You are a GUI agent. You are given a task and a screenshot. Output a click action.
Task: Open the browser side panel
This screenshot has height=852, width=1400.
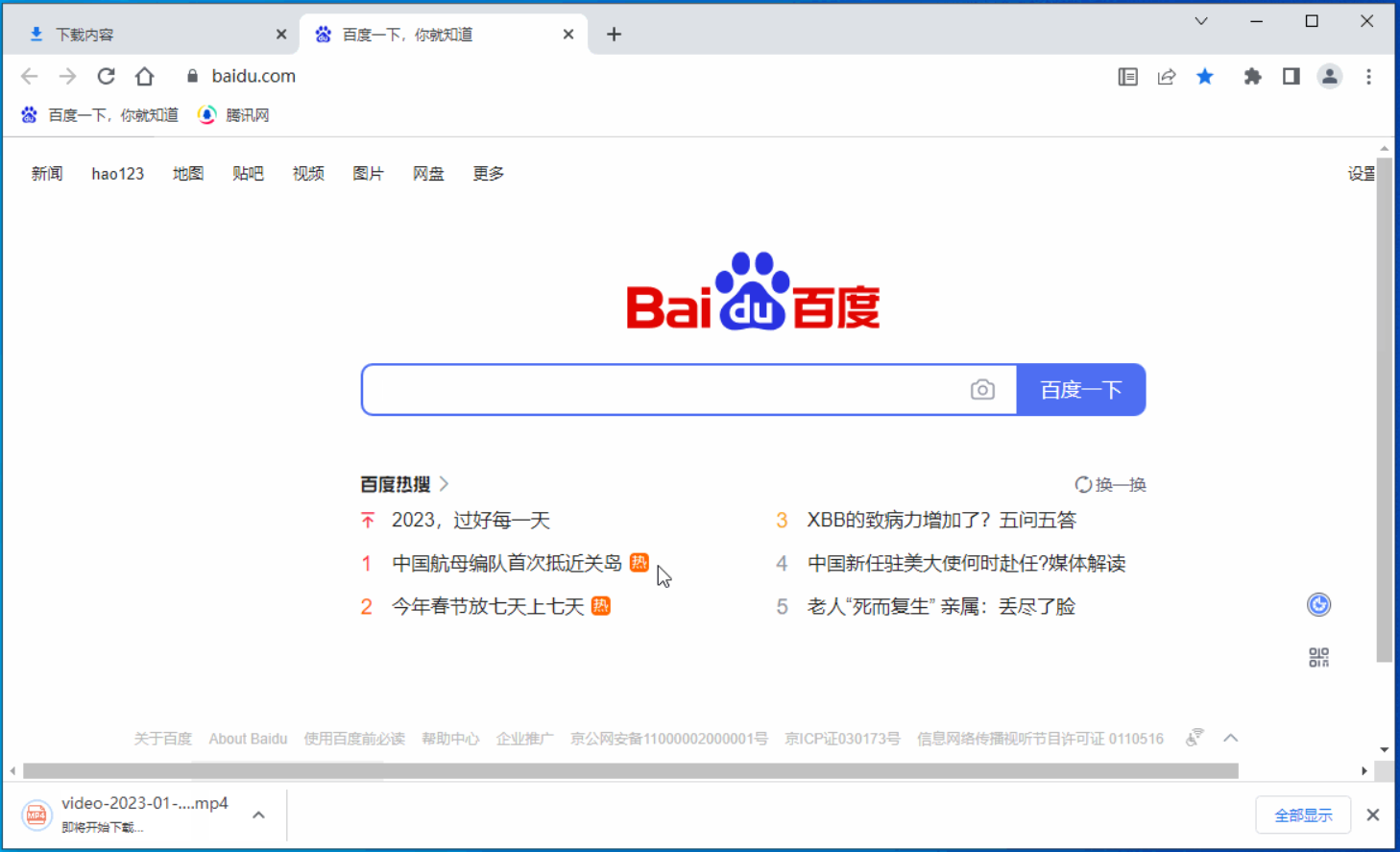click(x=1291, y=77)
